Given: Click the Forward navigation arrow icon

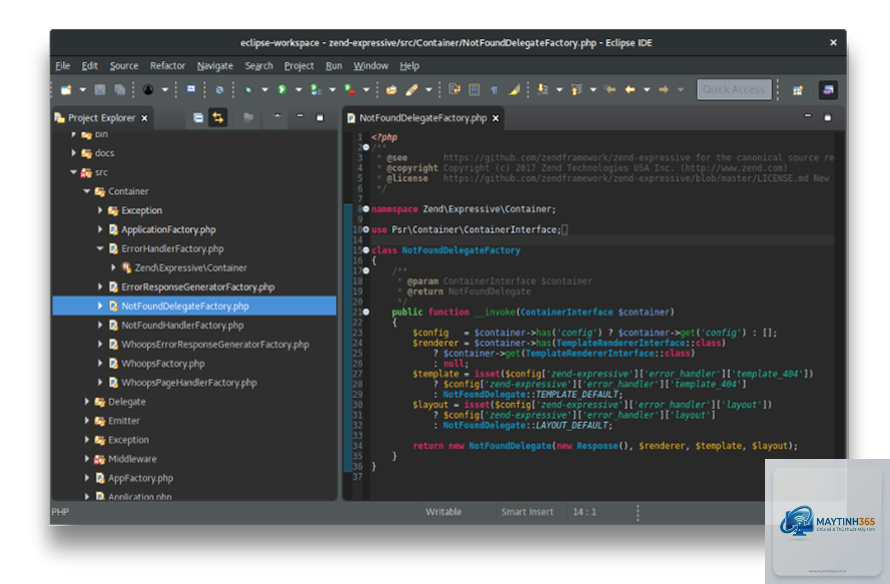Looking at the screenshot, I should pyautogui.click(x=664, y=90).
